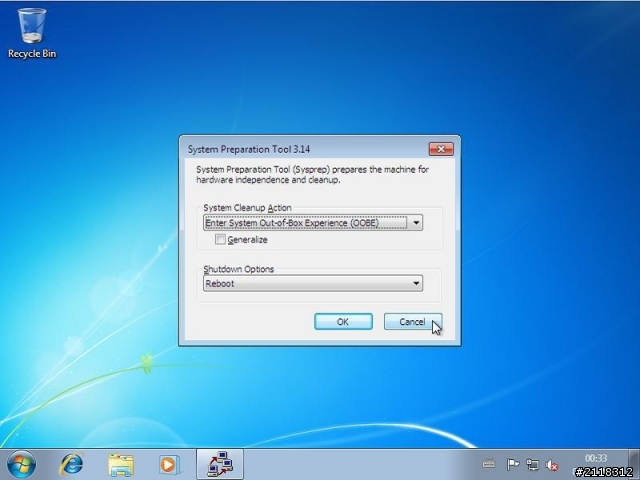Open the Action Center flag icon
Screen dimensions: 640x480
point(512,464)
